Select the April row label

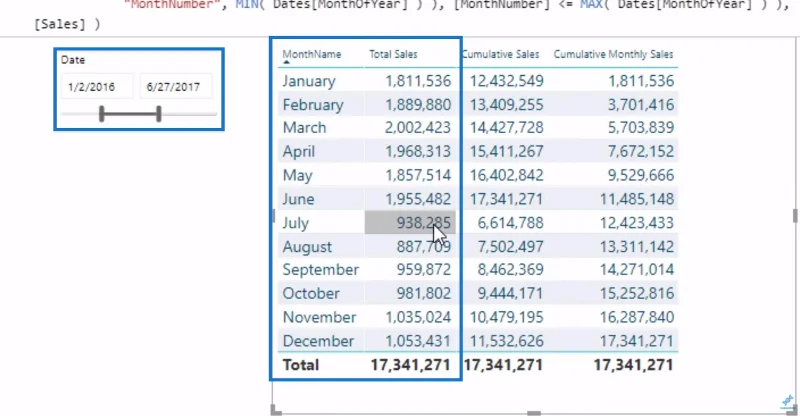click(x=298, y=152)
